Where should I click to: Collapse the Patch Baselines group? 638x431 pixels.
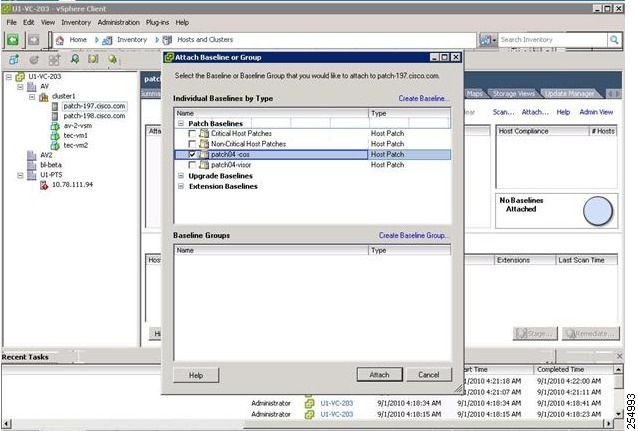[x=181, y=123]
